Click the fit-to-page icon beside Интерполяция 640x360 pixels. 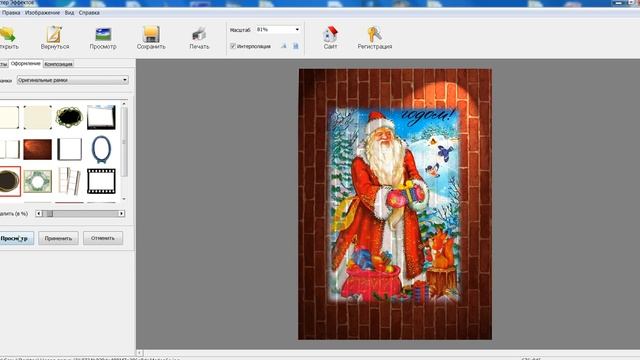[296, 46]
